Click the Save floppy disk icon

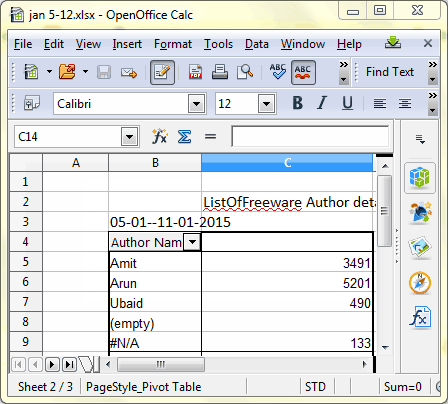click(104, 72)
